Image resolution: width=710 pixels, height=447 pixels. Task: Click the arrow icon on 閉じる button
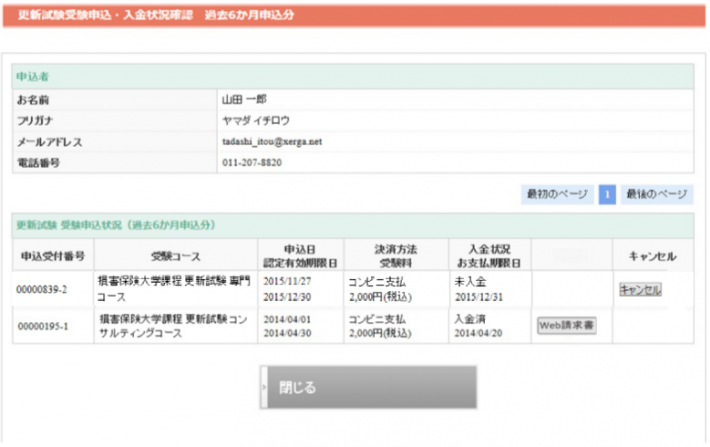coord(264,387)
